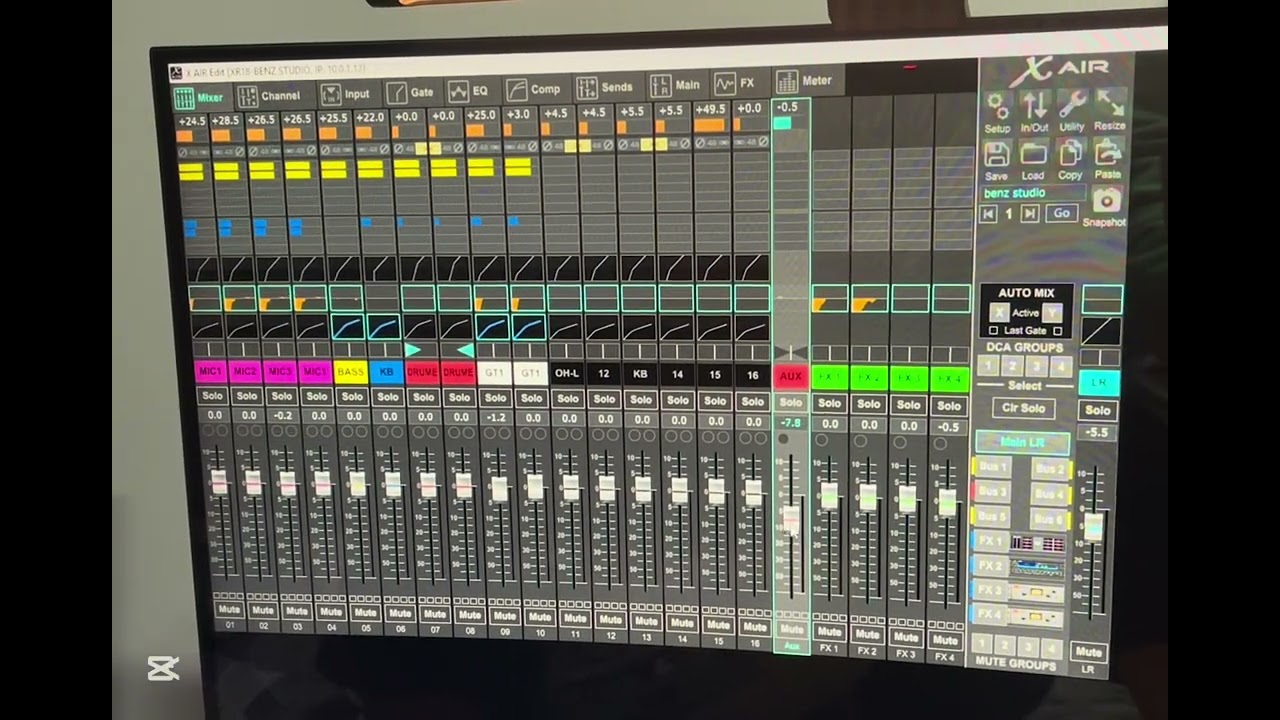
Task: Select the cyan LR main channel label
Action: (x=1099, y=383)
